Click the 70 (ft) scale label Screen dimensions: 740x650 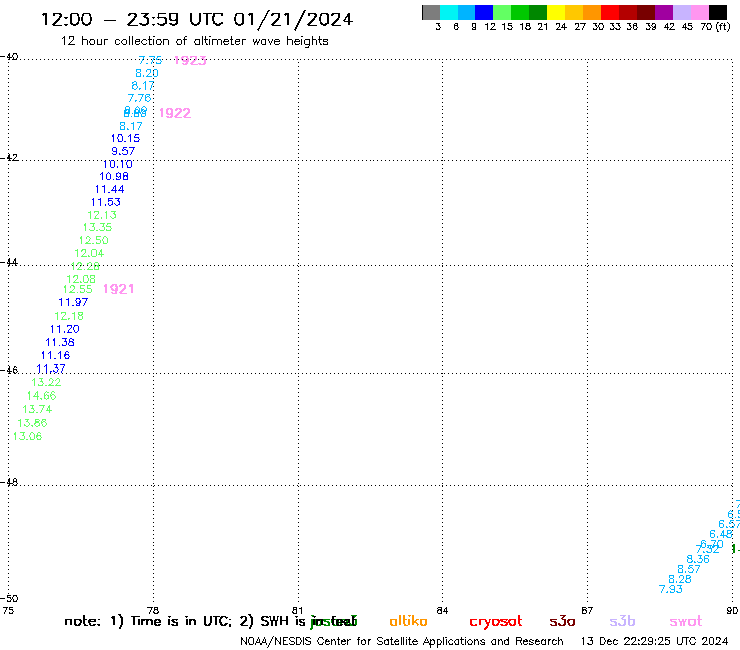point(715,27)
